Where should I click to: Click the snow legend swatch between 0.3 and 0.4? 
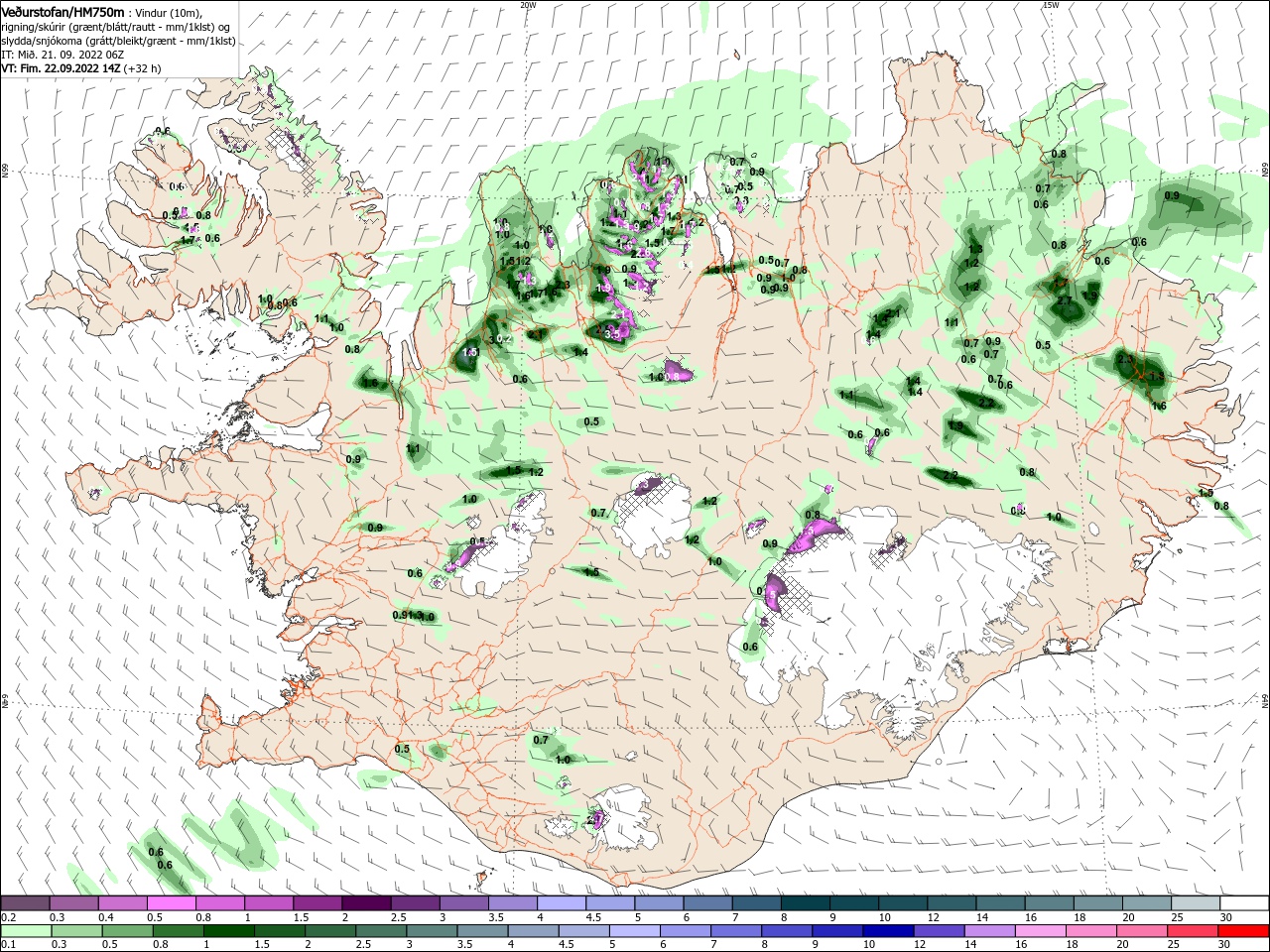pos(73,902)
